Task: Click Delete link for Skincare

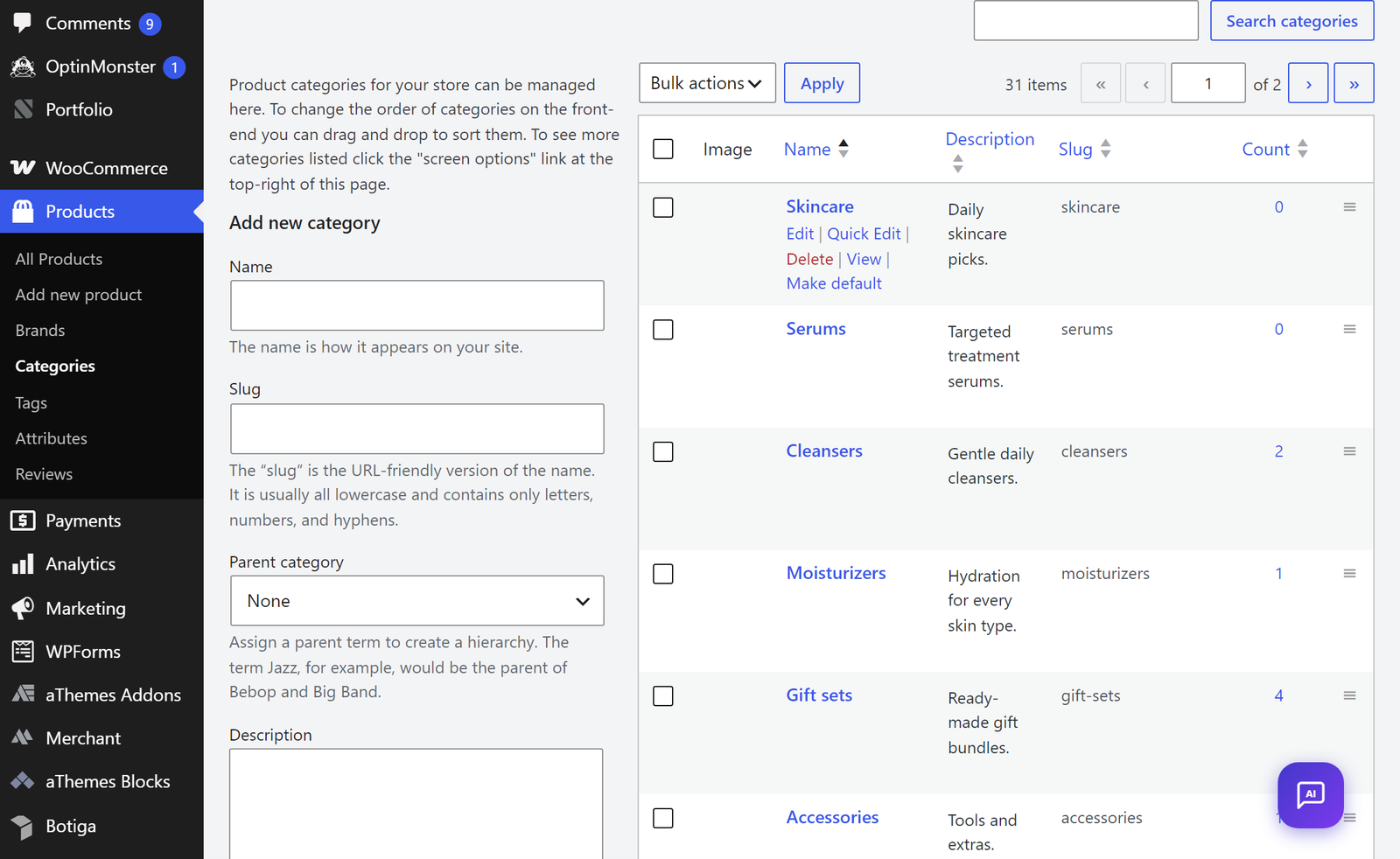Action: coord(809,259)
